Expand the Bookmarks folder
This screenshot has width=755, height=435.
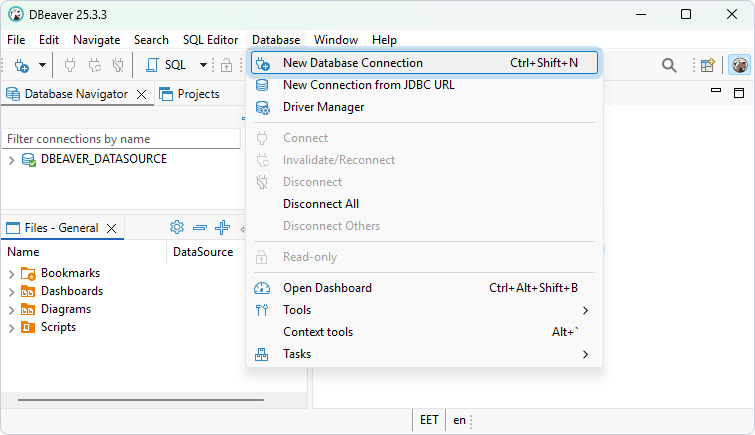point(12,274)
